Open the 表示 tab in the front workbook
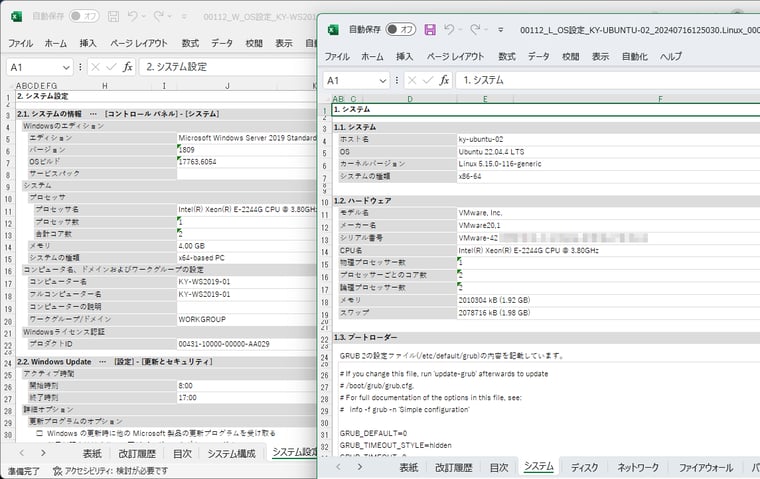Image resolution: width=760 pixels, height=479 pixels. pos(600,57)
